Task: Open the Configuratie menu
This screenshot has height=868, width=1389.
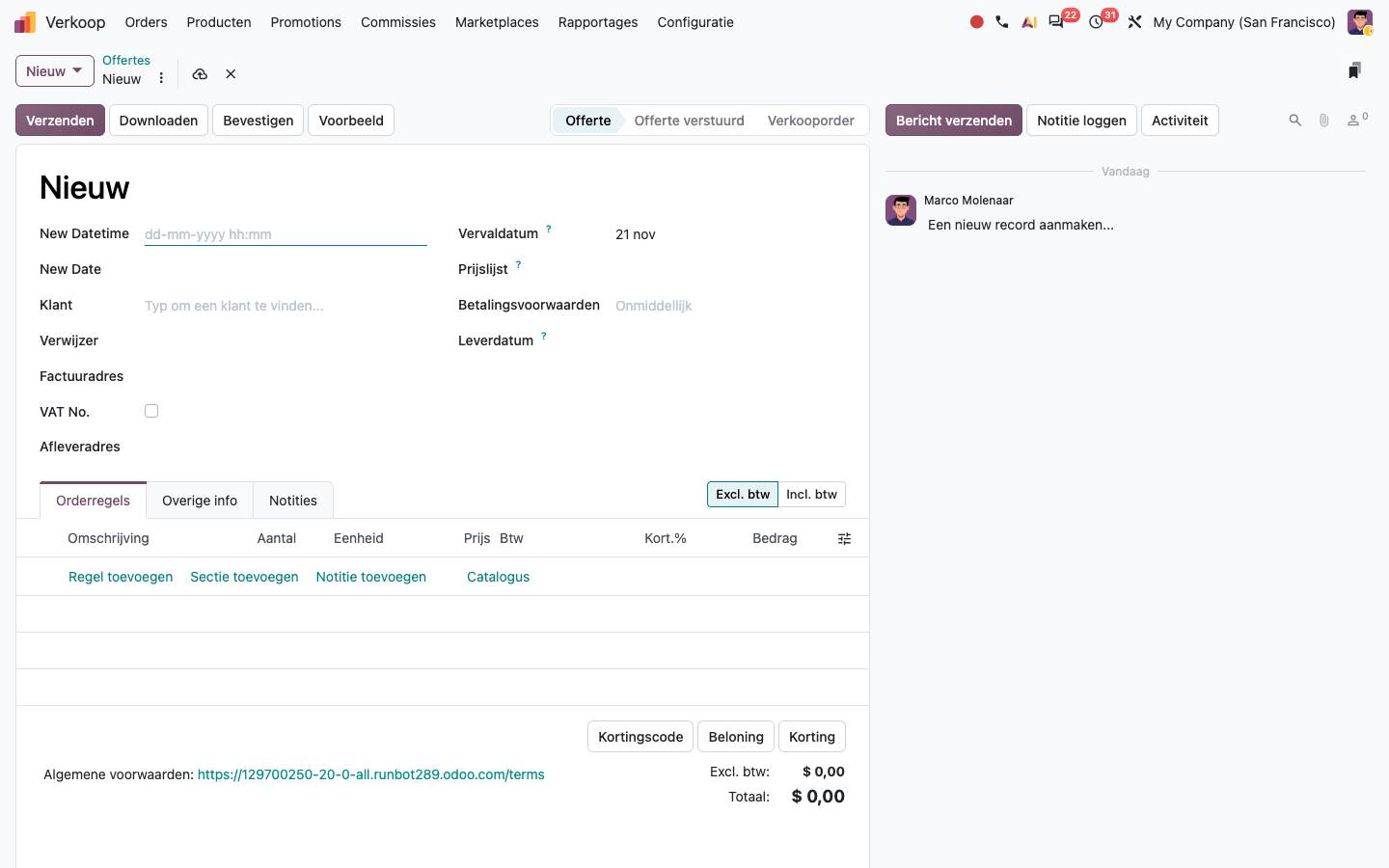Action: [x=695, y=22]
